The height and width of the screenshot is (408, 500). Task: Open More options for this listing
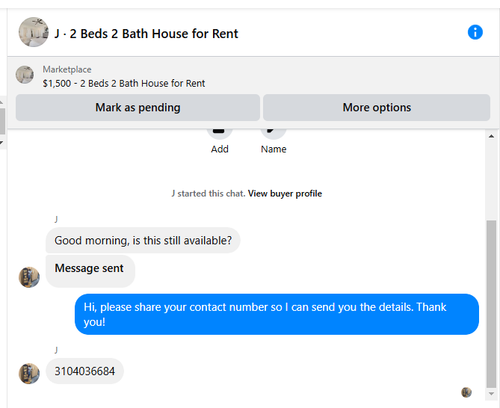coord(377,107)
